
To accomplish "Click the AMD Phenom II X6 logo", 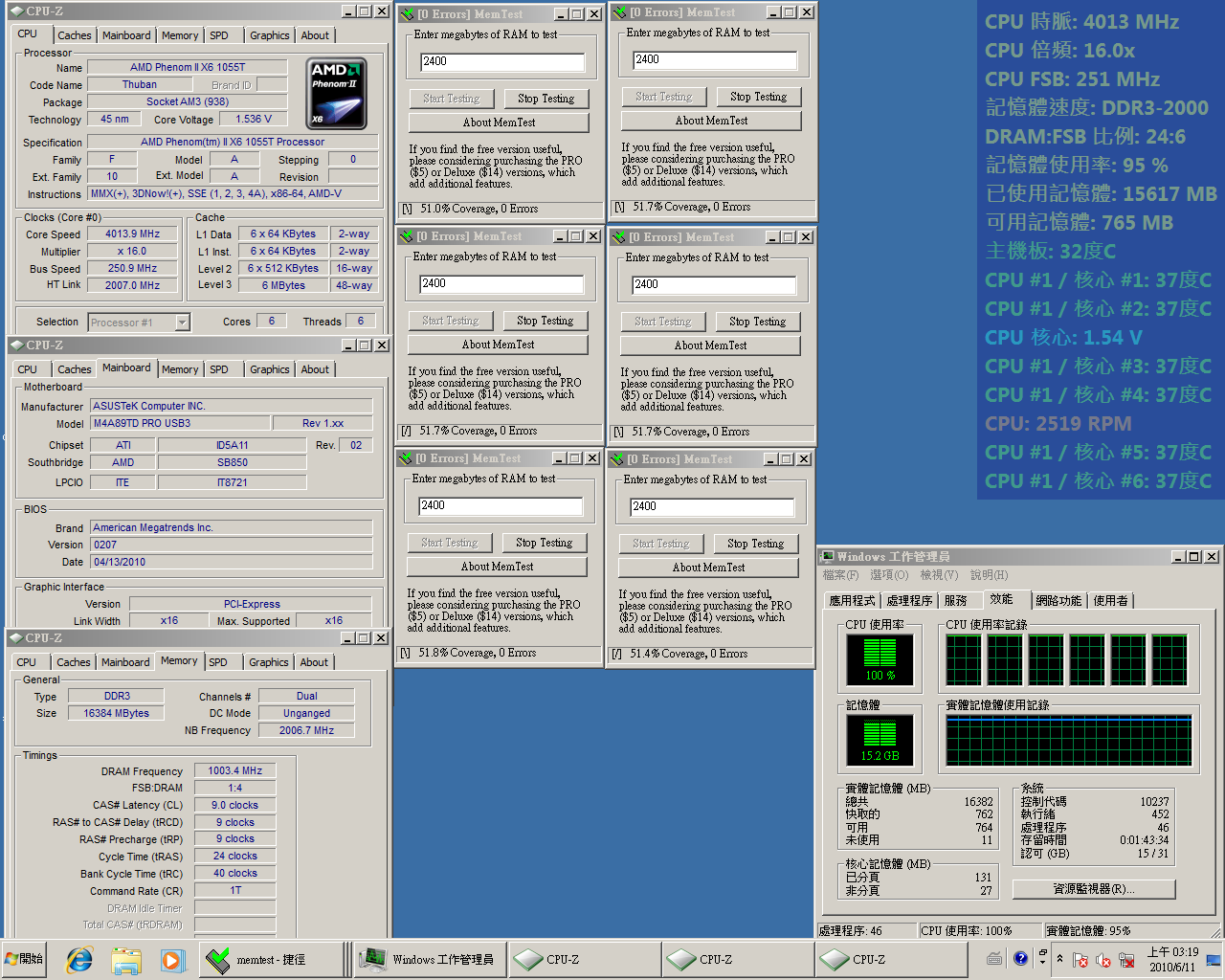I will tap(338, 94).
